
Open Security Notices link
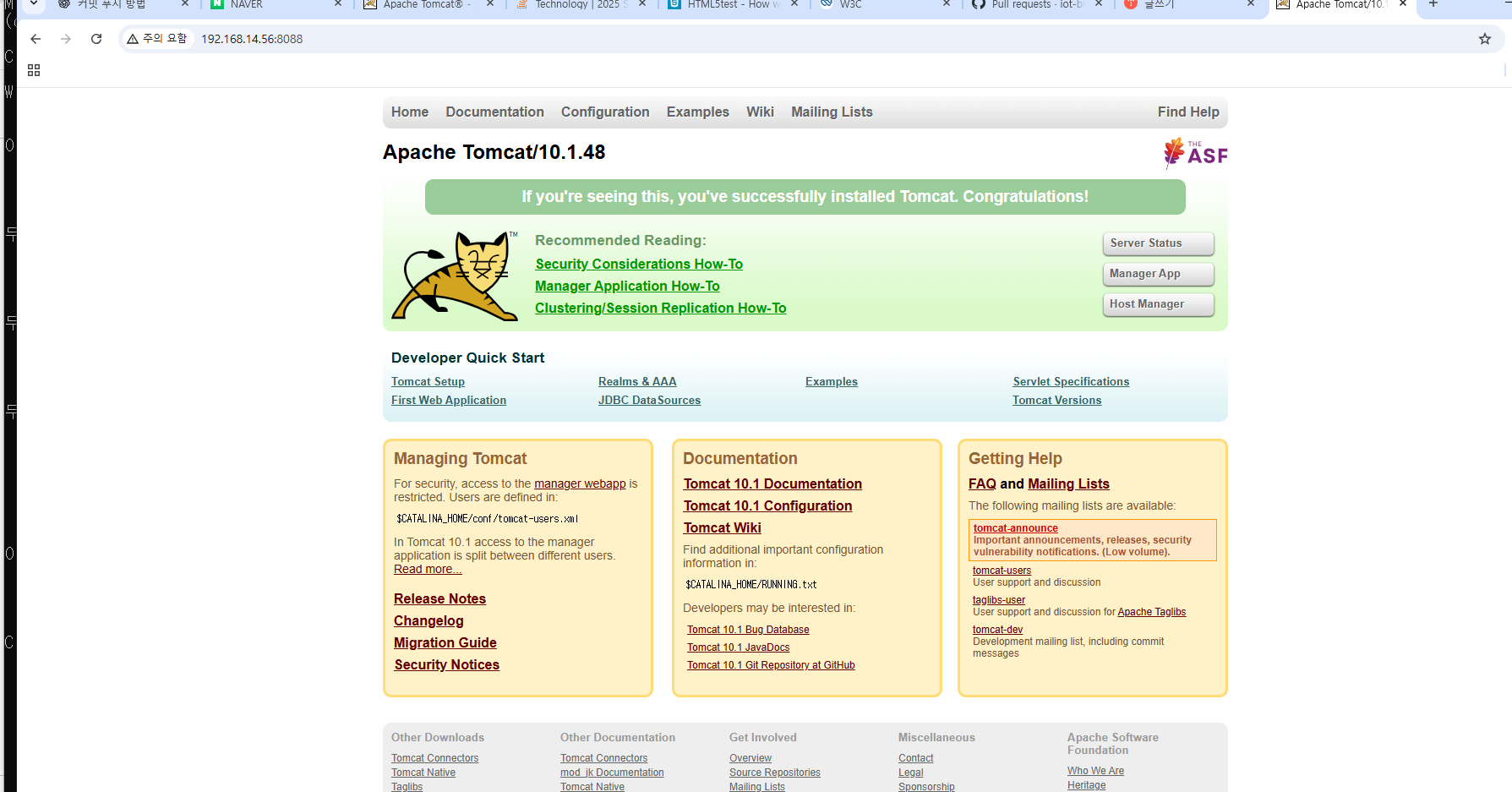(x=446, y=664)
